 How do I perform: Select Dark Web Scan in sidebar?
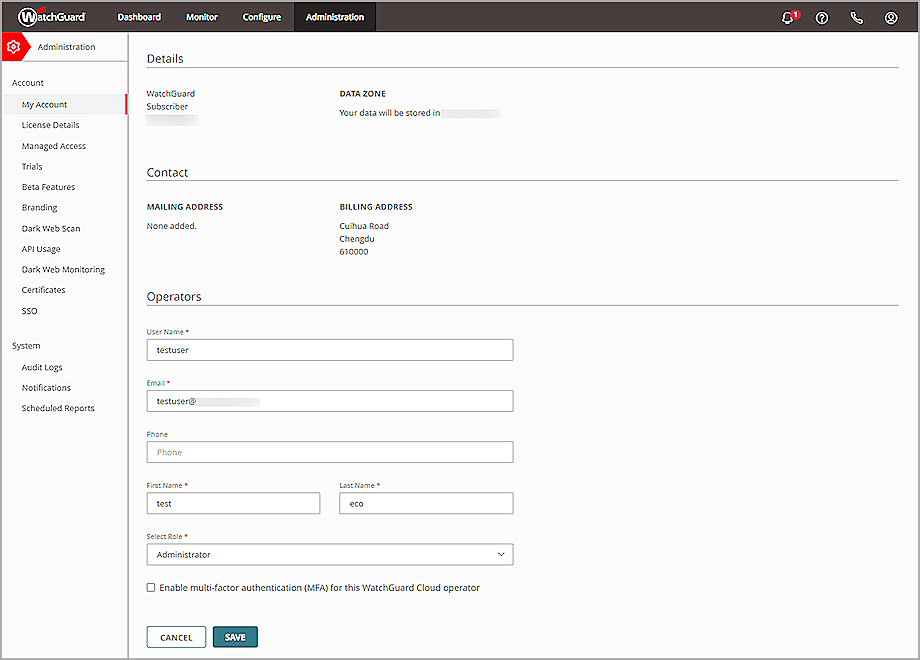coord(51,228)
